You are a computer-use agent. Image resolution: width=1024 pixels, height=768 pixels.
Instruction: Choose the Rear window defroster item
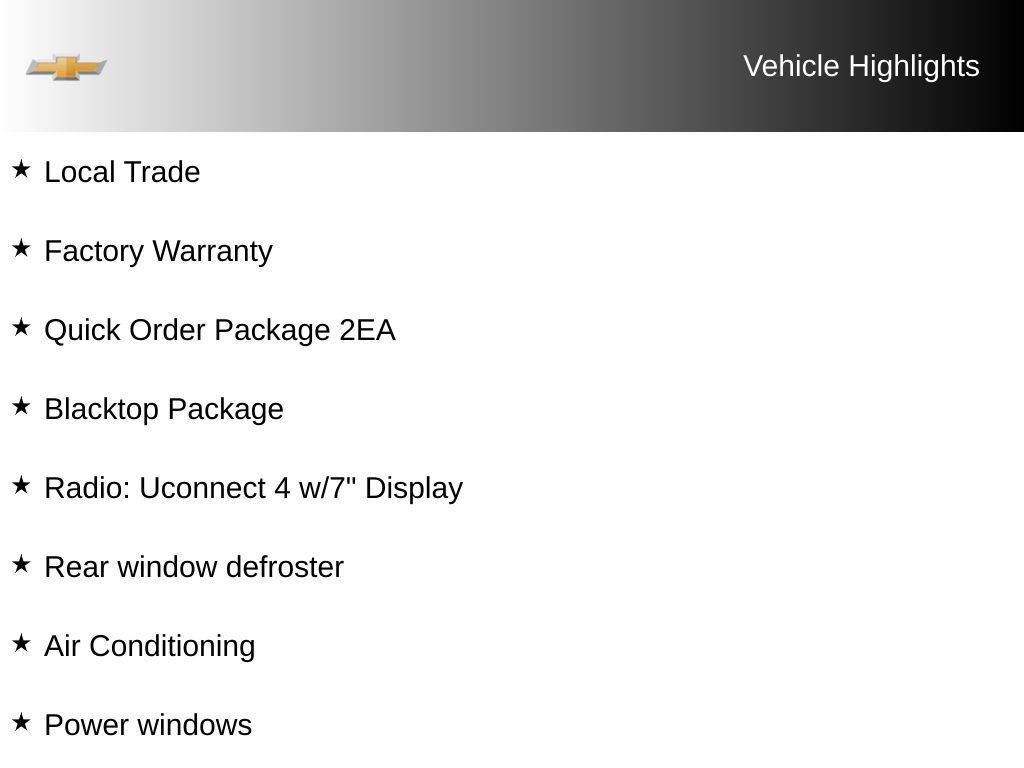point(194,567)
